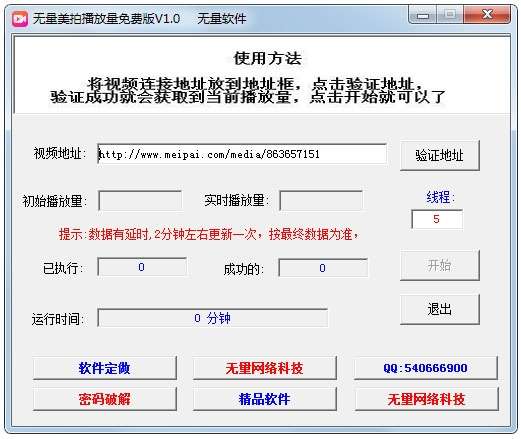521x439 pixels.
Task: Click inside the 视频地址 URL field
Action: click(242, 154)
